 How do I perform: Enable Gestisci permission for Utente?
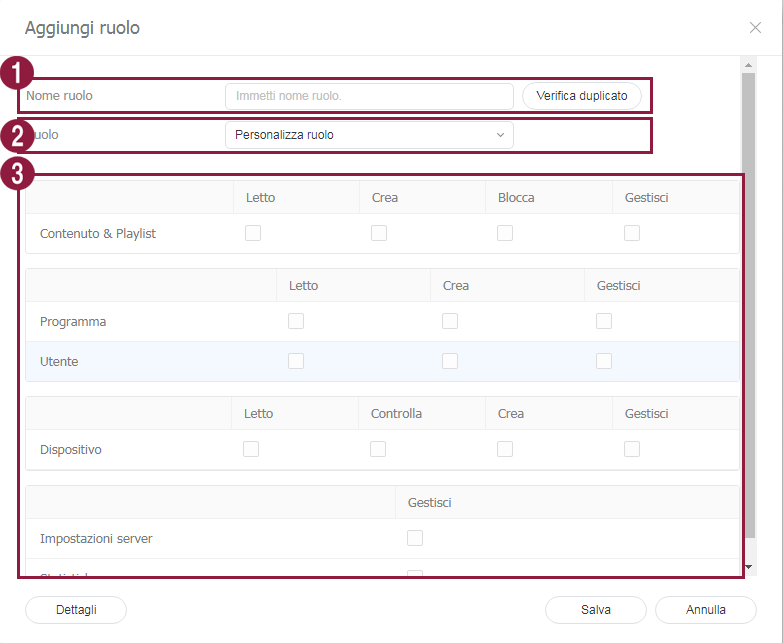tap(604, 361)
